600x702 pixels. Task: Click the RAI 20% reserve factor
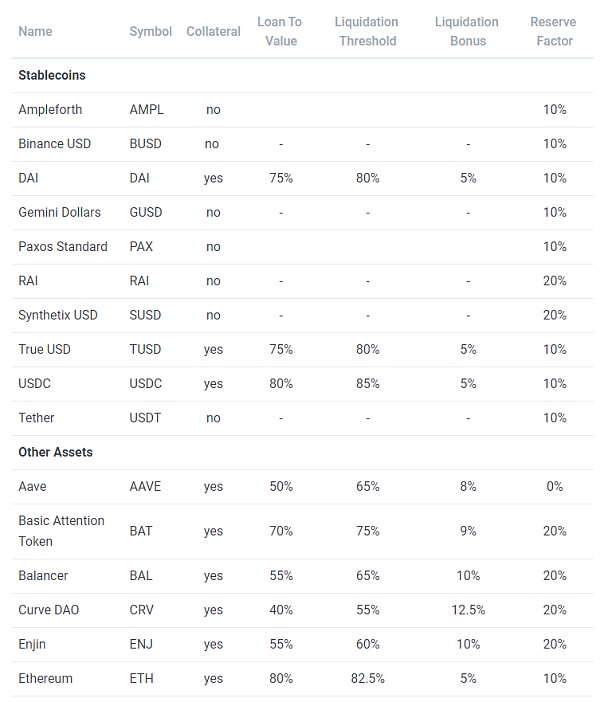pos(554,281)
